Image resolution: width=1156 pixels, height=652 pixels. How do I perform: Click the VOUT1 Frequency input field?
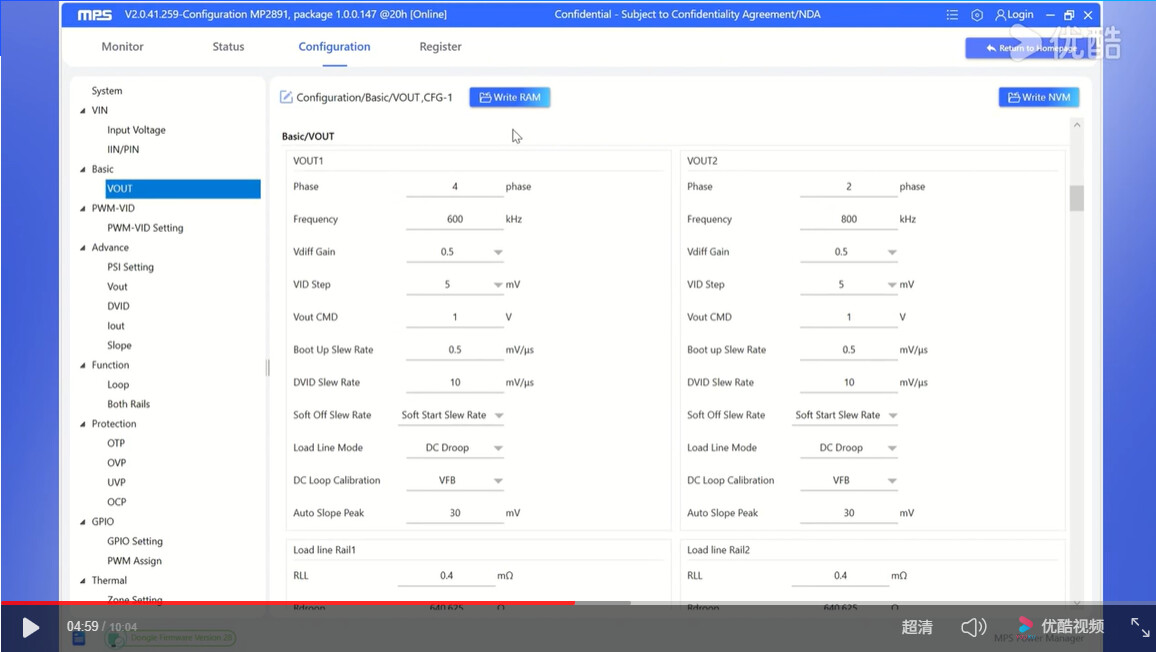(455, 219)
